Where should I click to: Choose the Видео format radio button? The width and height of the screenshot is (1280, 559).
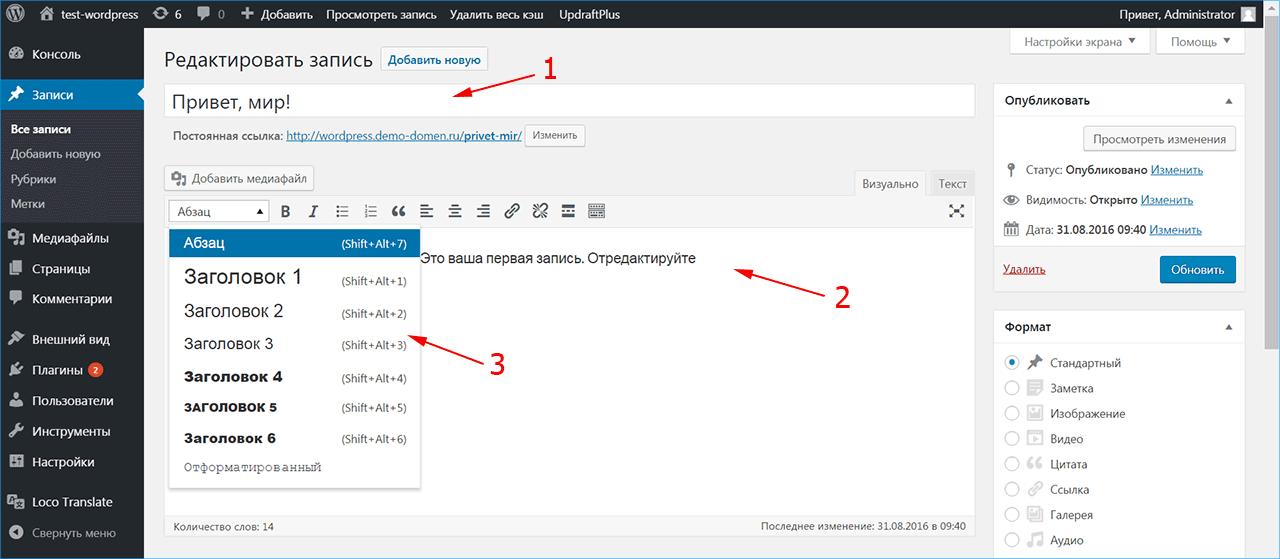pos(1012,439)
